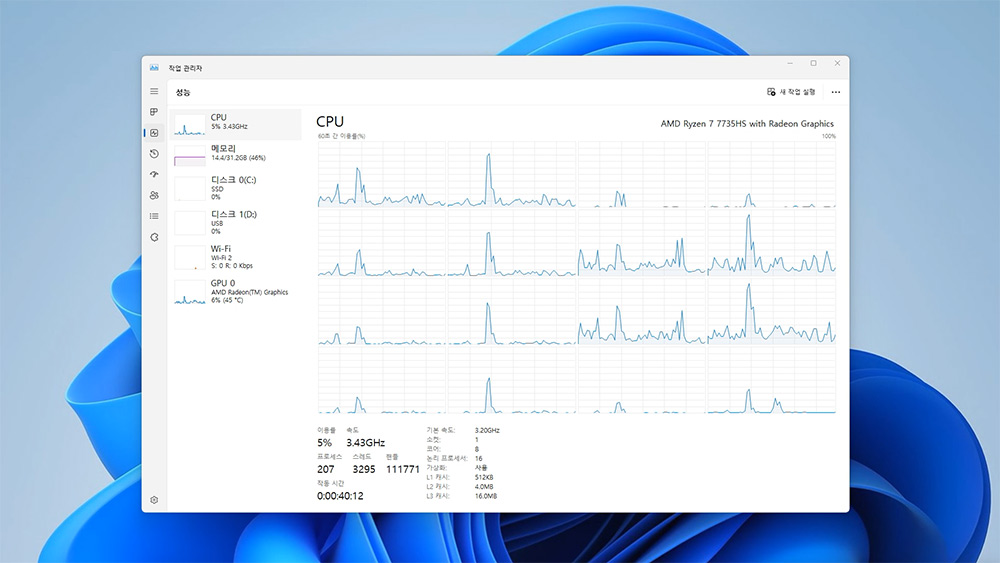
Task: Click the CPU heading text
Action: (x=330, y=122)
